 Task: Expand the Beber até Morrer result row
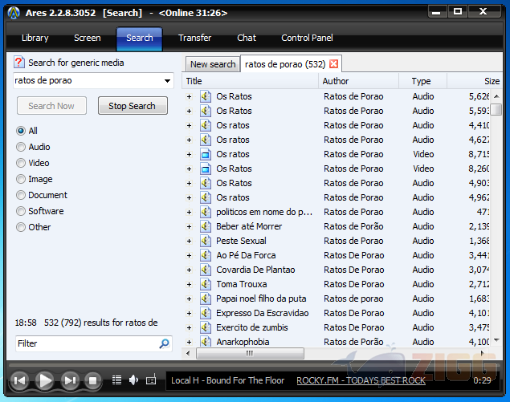tap(189, 227)
